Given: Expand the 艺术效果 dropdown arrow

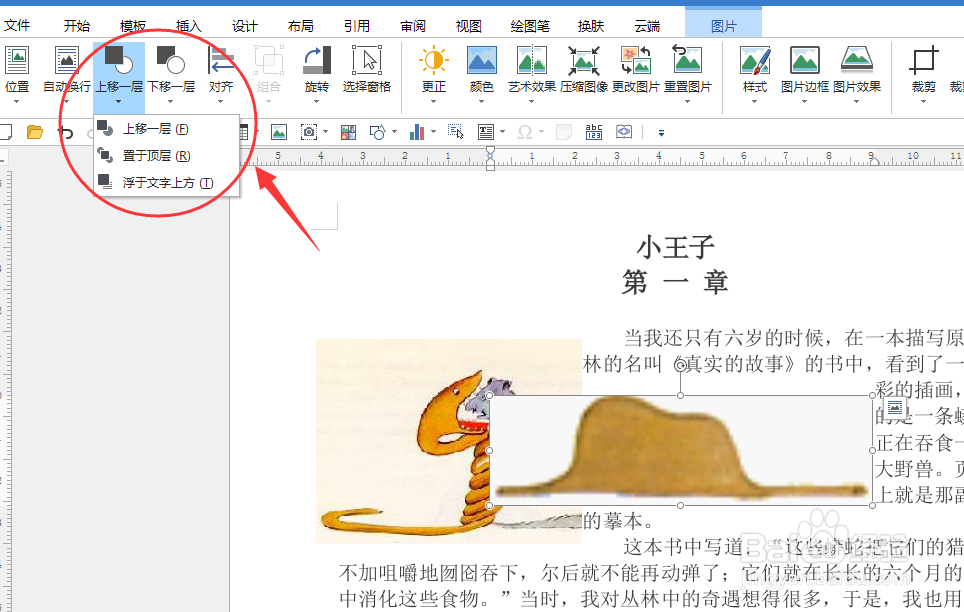Looking at the screenshot, I should pos(532,101).
